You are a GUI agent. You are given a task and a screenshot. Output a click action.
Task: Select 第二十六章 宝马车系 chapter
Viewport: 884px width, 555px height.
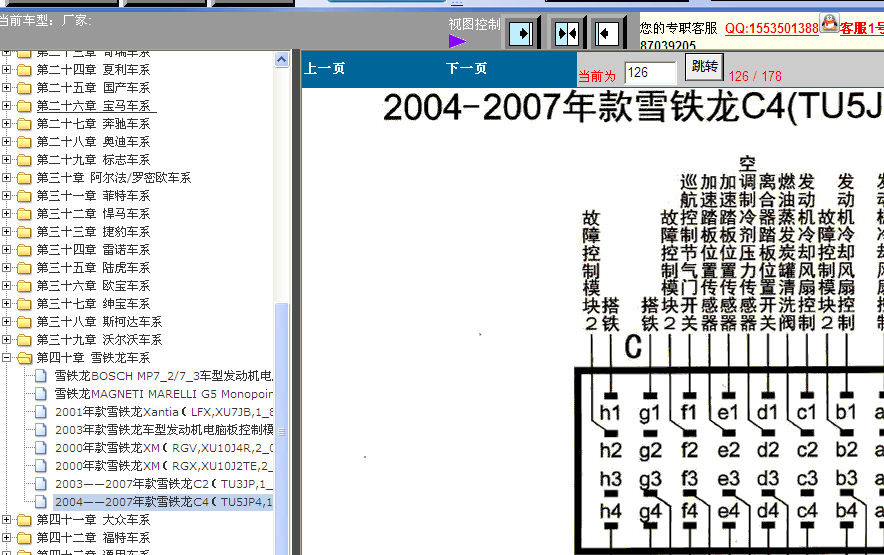[94, 105]
